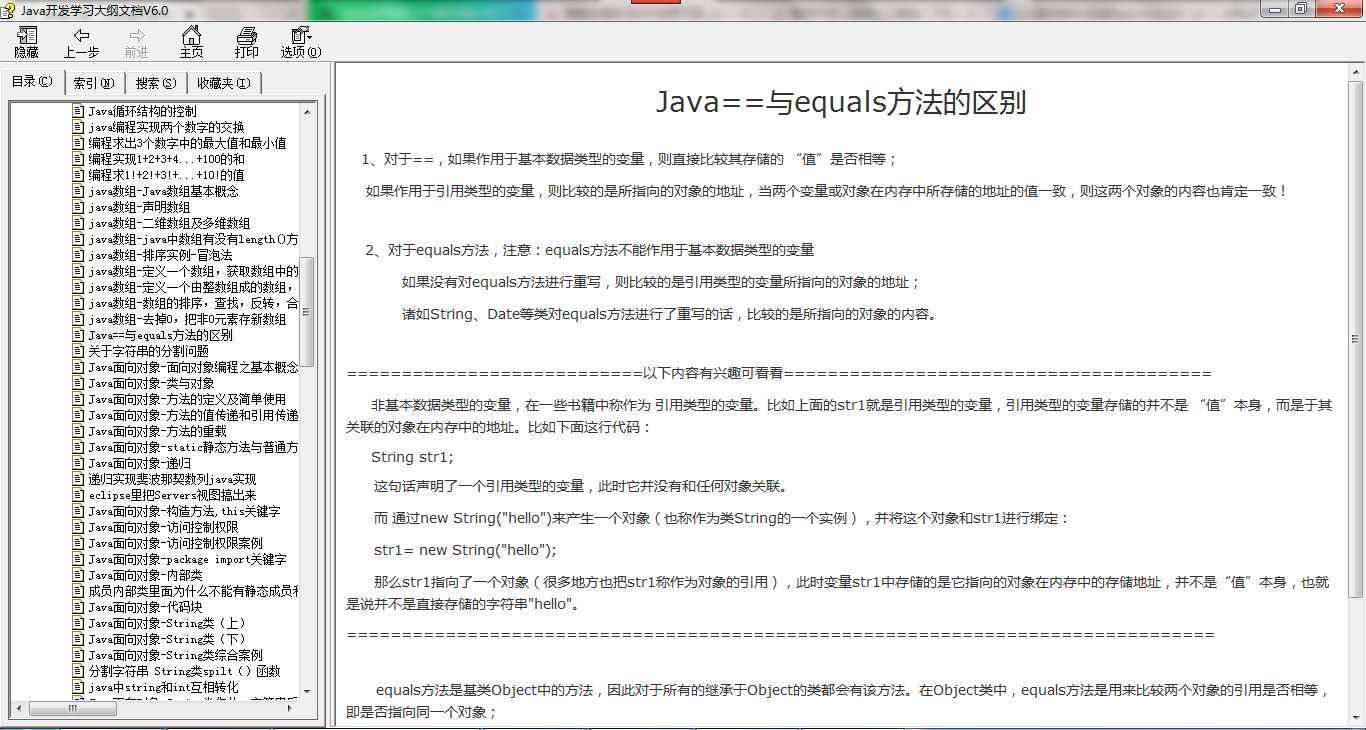The width and height of the screenshot is (1366, 730).
Task: Open topic Java面向对象-面向对象编程之基本概念
Action: [193, 367]
